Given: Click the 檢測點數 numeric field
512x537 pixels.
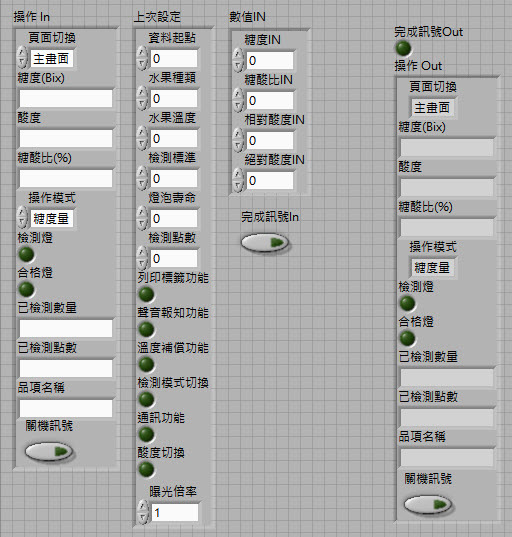Looking at the screenshot, I should [174, 259].
